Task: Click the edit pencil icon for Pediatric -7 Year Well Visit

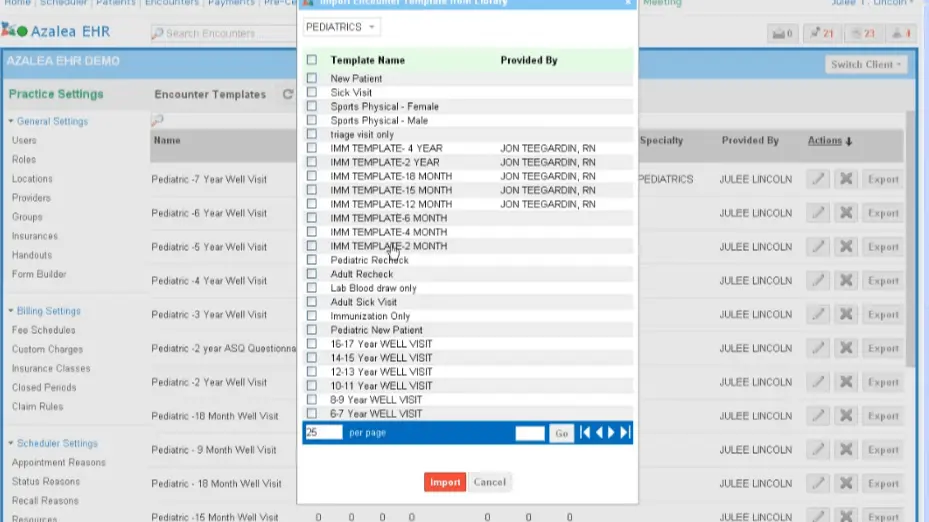Action: 819,180
